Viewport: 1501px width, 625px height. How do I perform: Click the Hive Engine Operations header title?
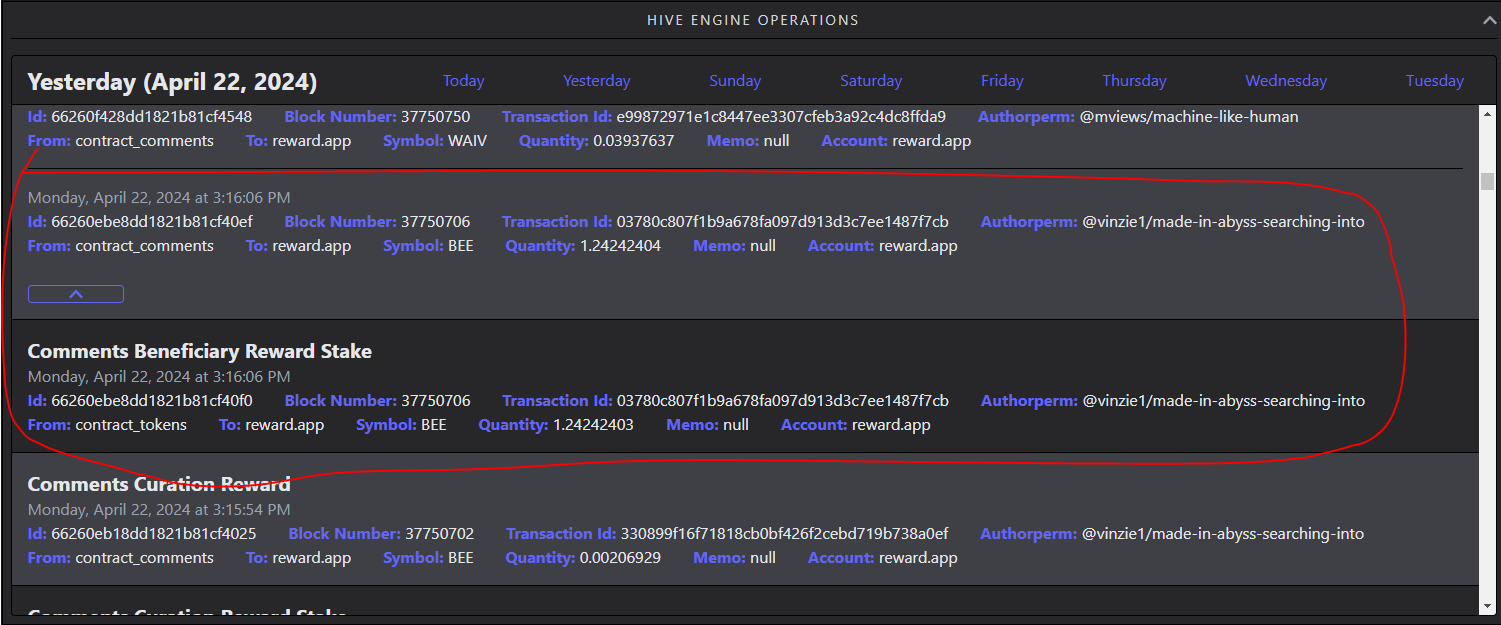pyautogui.click(x=752, y=20)
